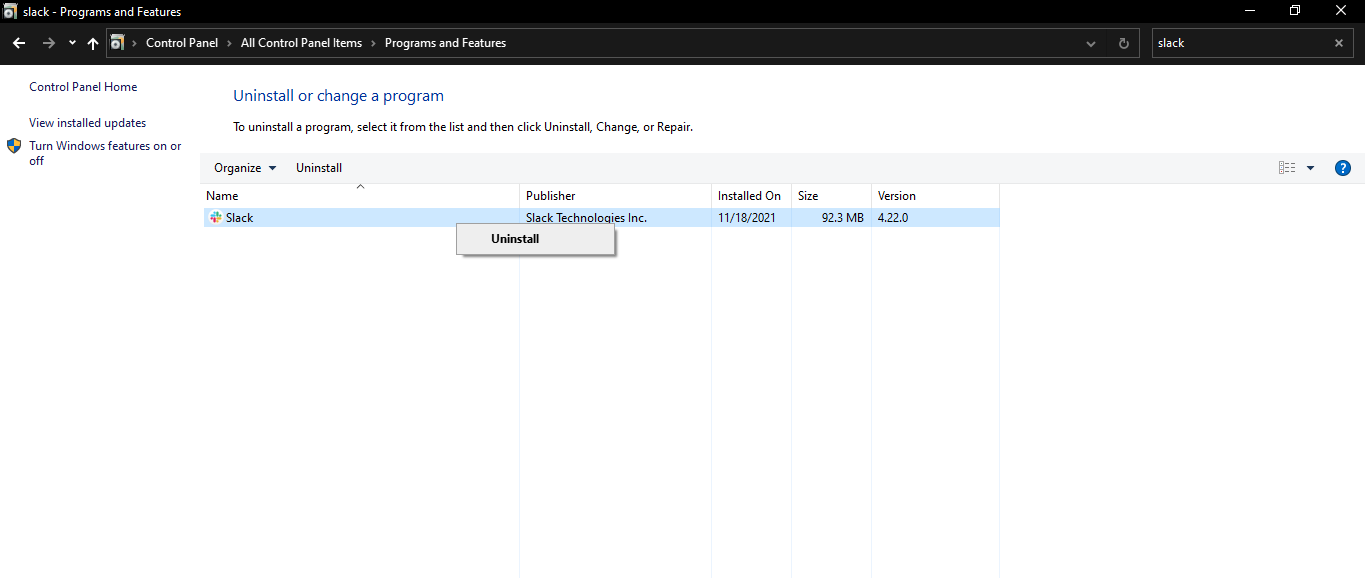
Task: Click the Up one level arrow
Action: (93, 43)
